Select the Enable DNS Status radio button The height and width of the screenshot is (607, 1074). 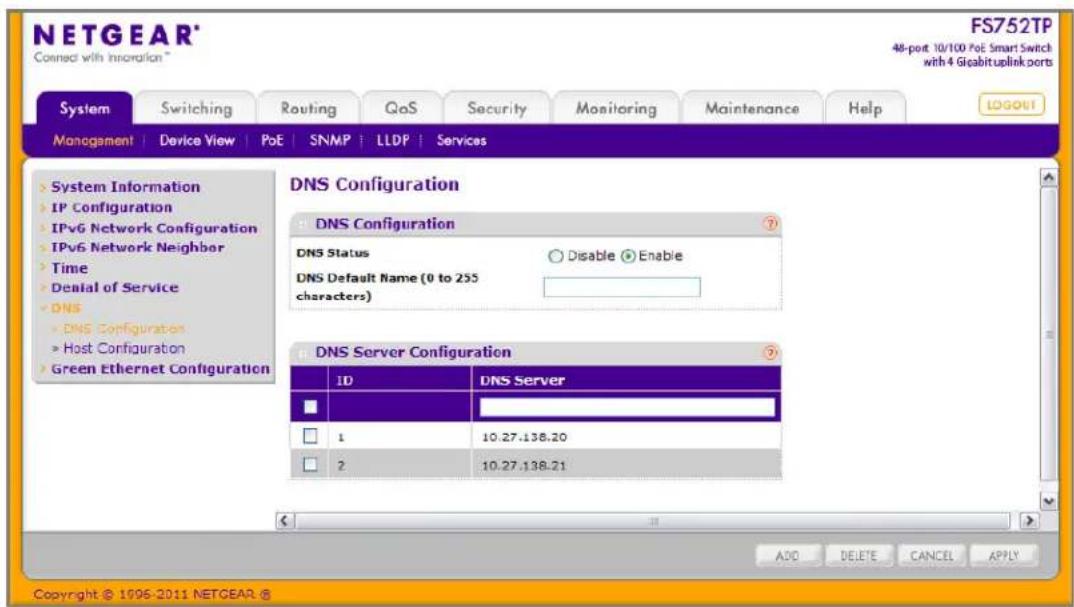pos(628,256)
